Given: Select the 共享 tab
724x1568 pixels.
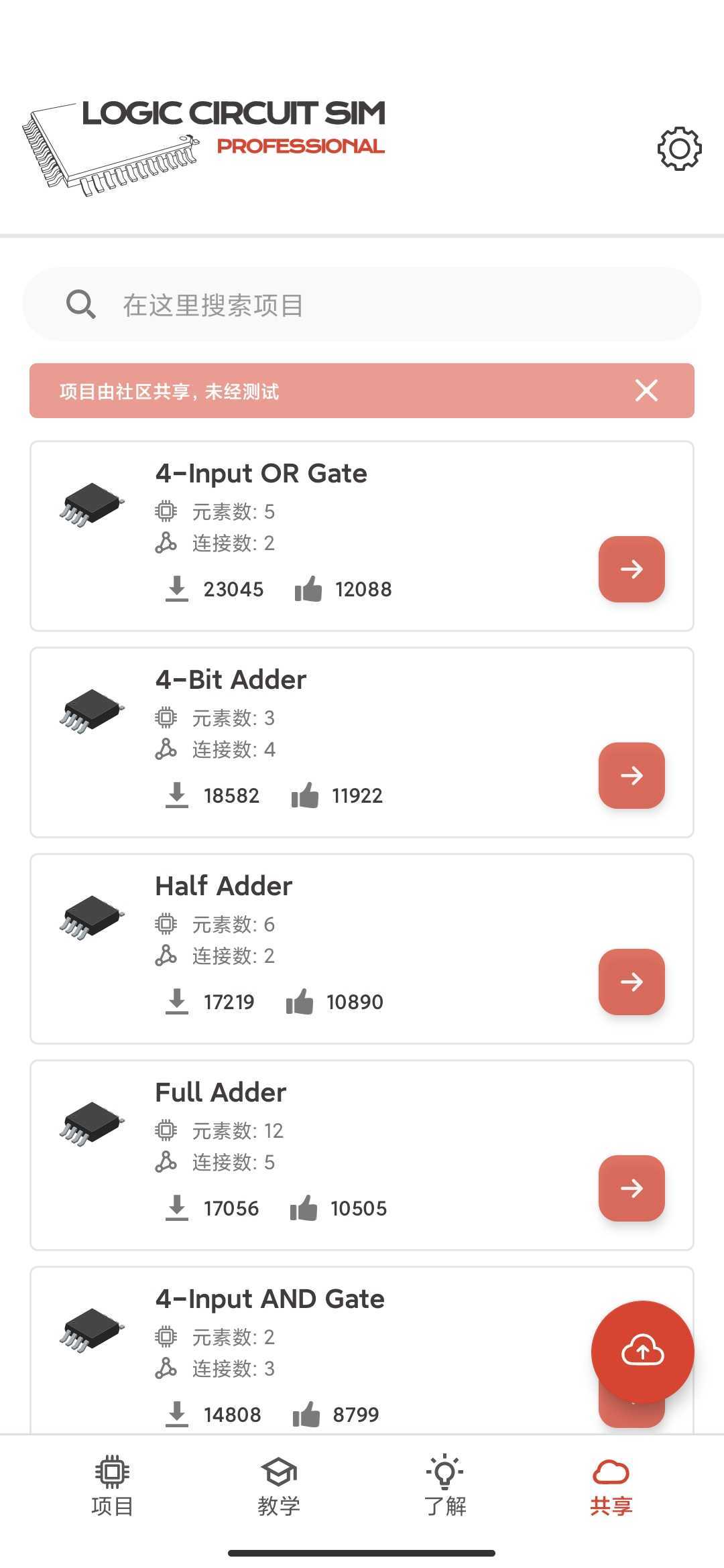Looking at the screenshot, I should (611, 1486).
